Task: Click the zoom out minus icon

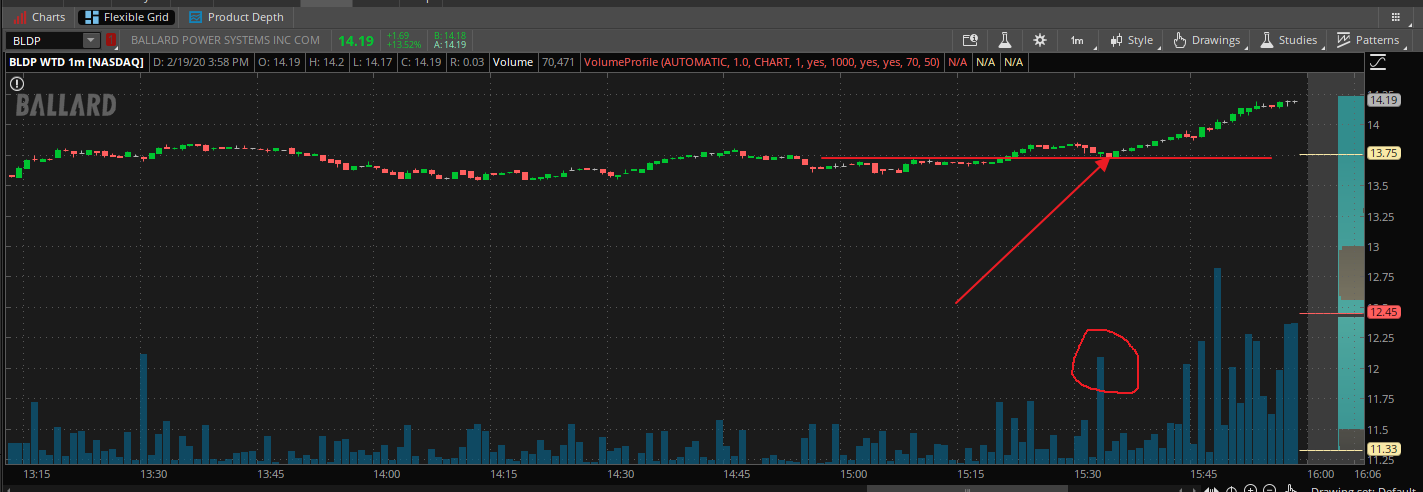Action: pyautogui.click(x=1269, y=488)
